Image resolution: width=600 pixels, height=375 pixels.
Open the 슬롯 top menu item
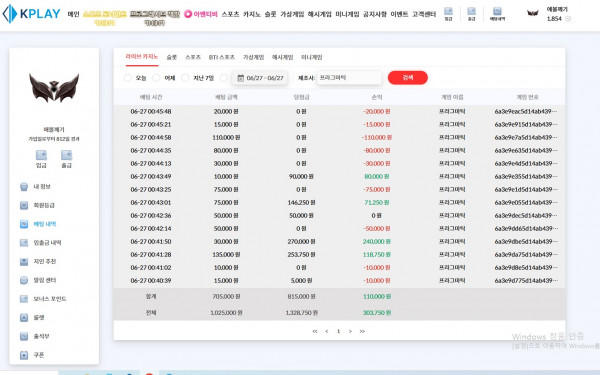(270, 14)
